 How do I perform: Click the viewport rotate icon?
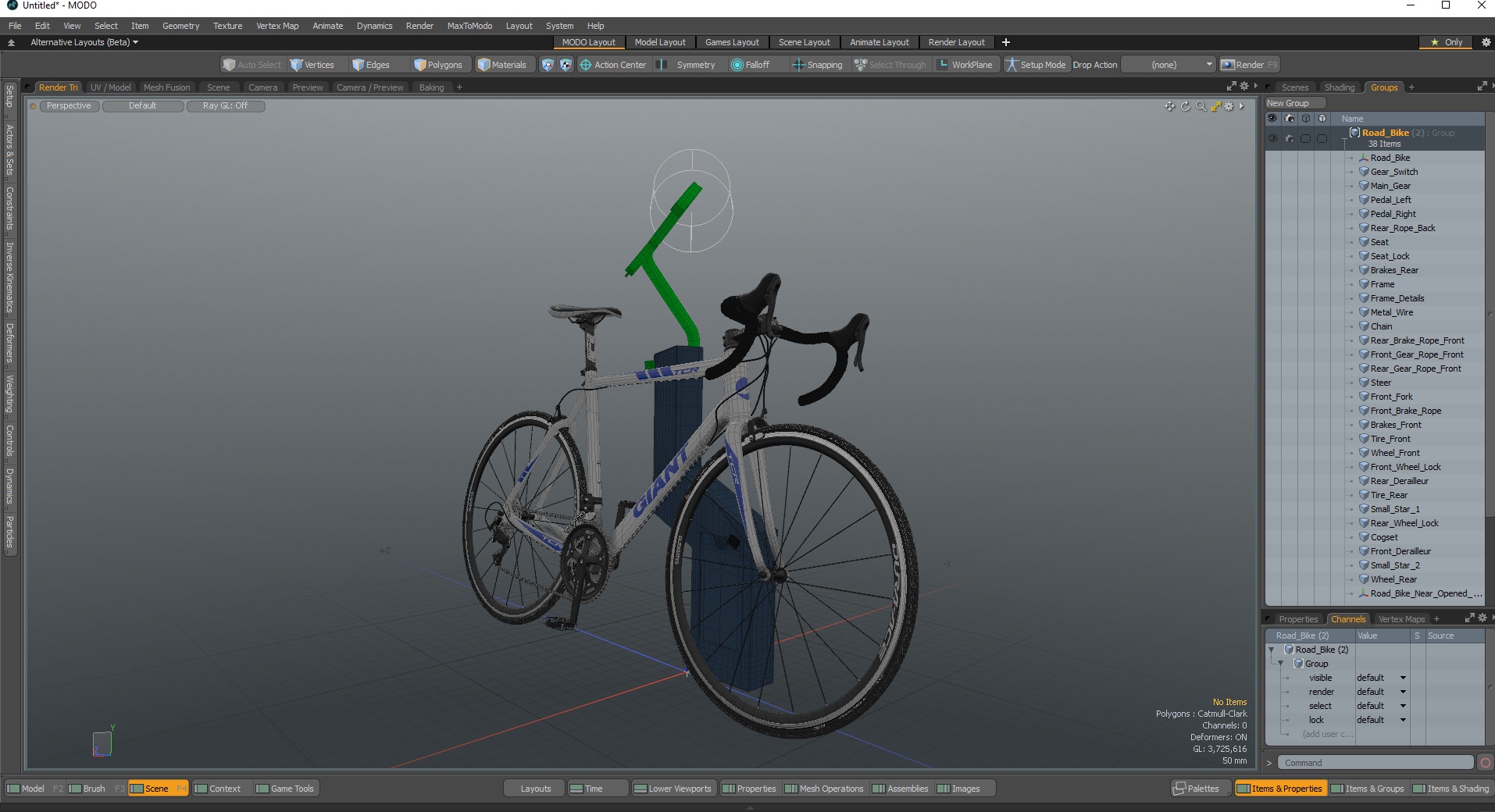click(x=1185, y=106)
